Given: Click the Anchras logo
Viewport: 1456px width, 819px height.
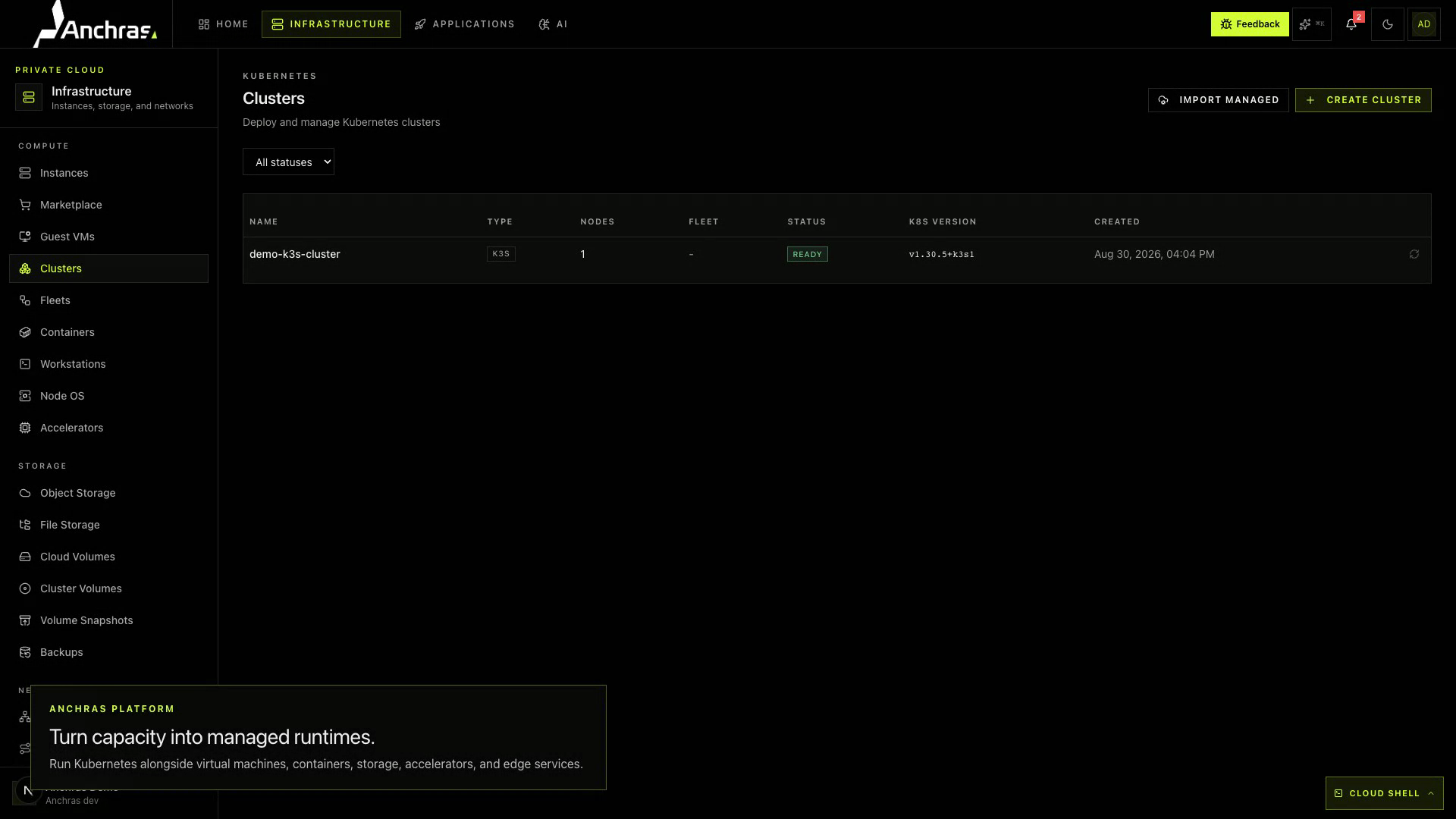Looking at the screenshot, I should [x=95, y=24].
